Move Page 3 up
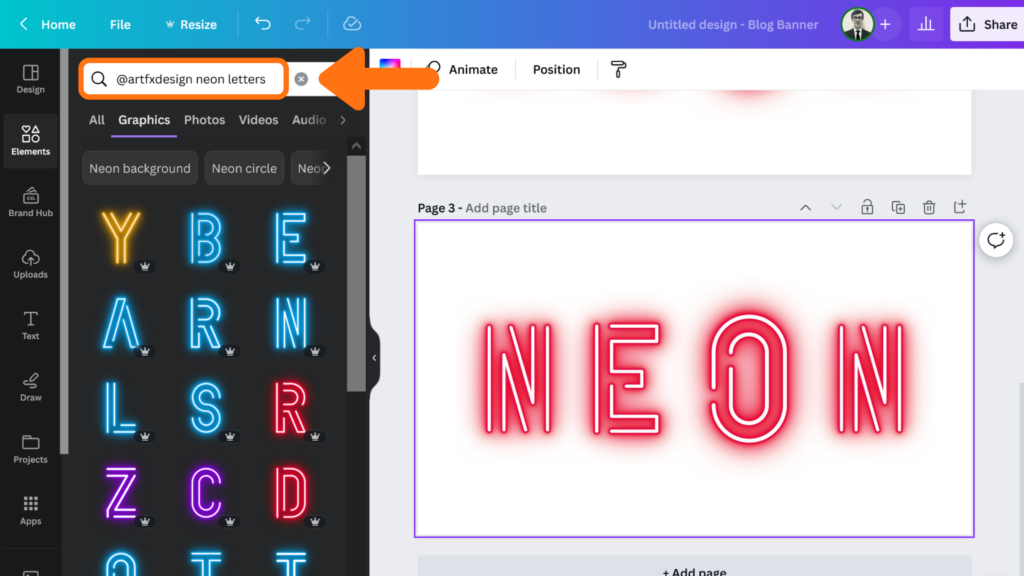Viewport: 1024px width, 576px height. (805, 207)
